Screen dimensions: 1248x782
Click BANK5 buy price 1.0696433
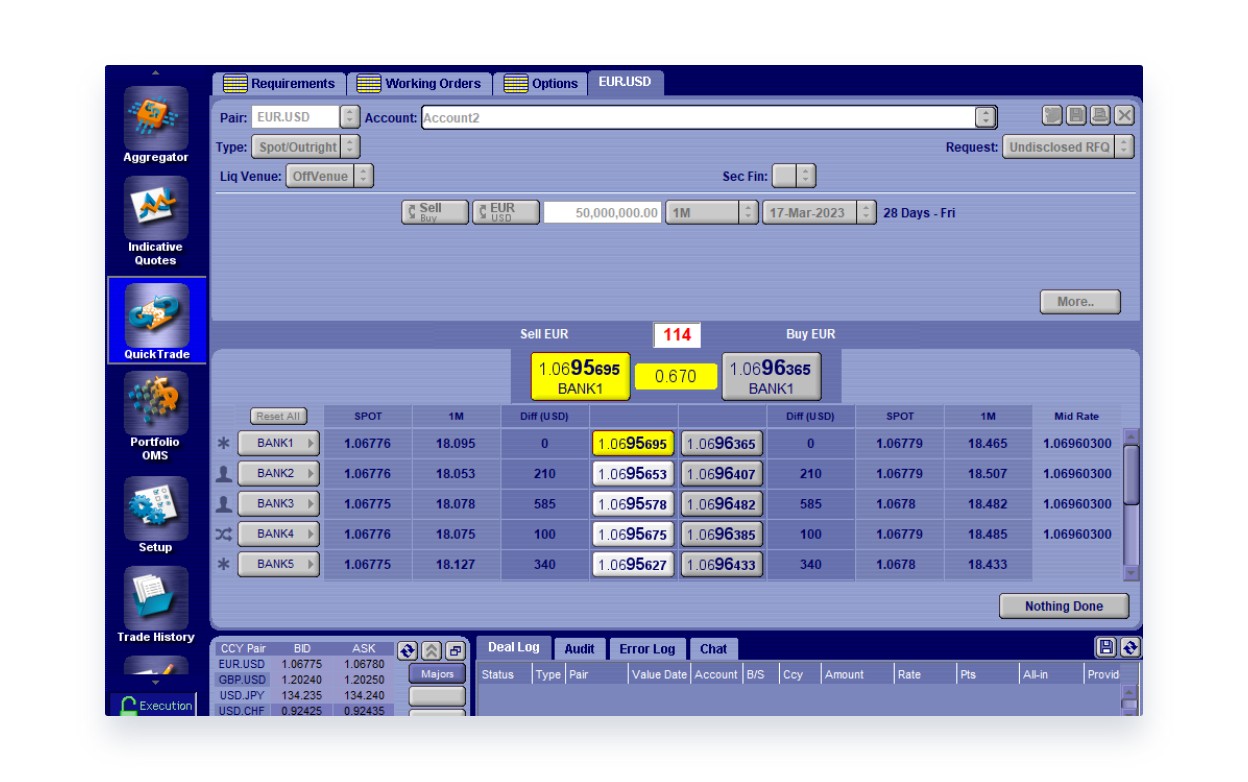(721, 565)
